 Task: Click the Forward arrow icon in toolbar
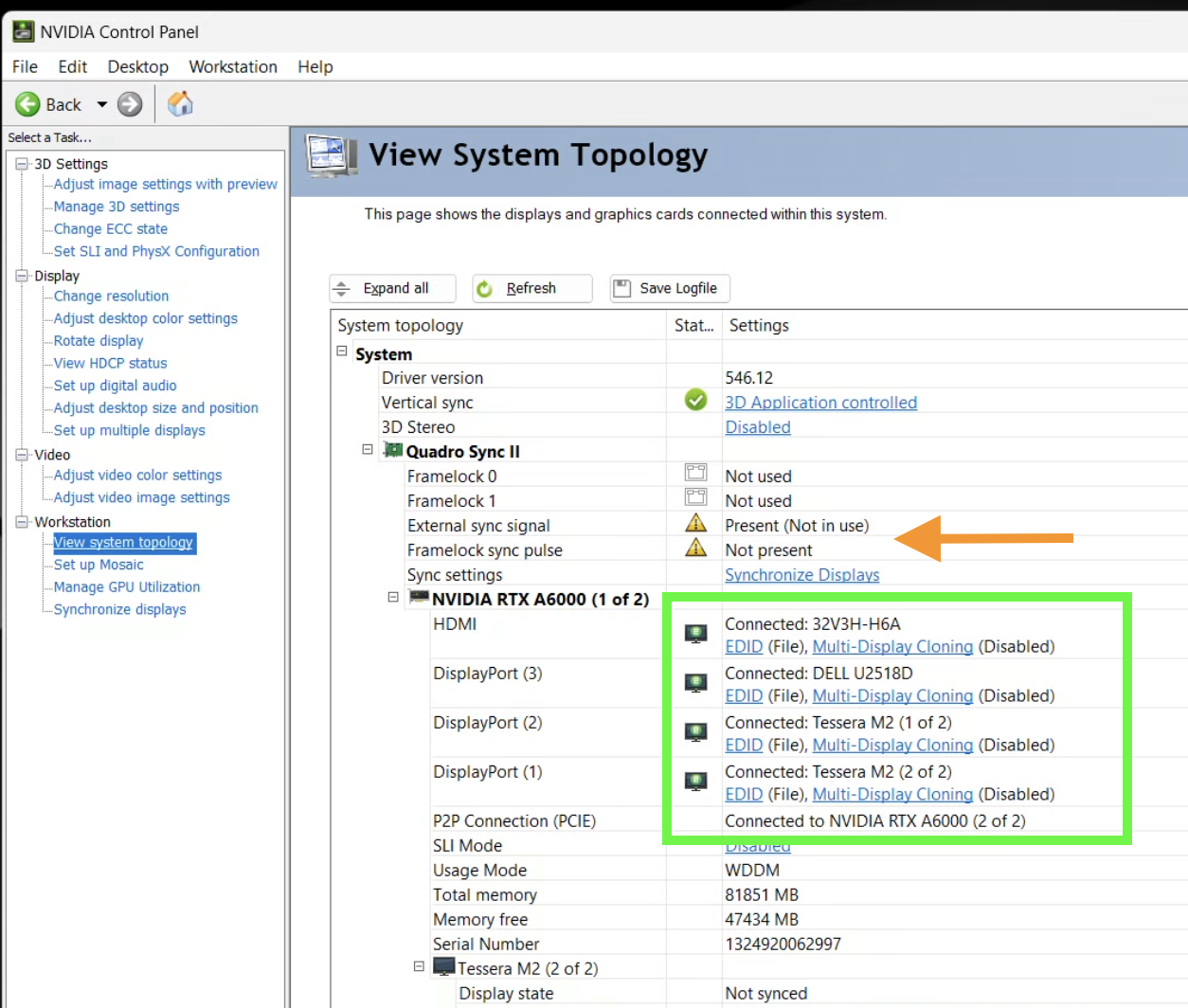pos(130,104)
